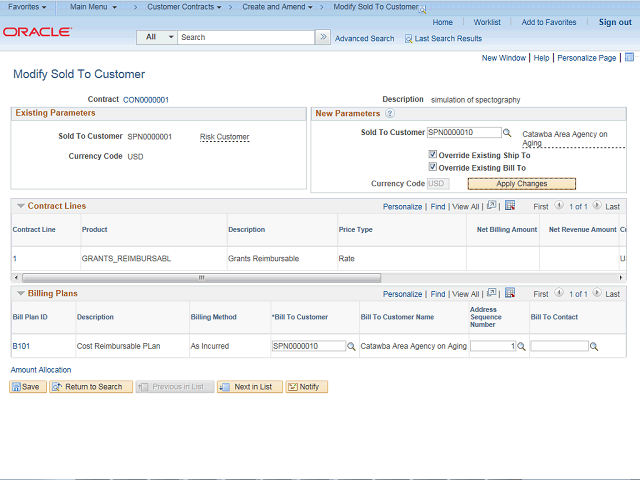
Task: Open the Amount Allocation link
Action: click(x=41, y=370)
